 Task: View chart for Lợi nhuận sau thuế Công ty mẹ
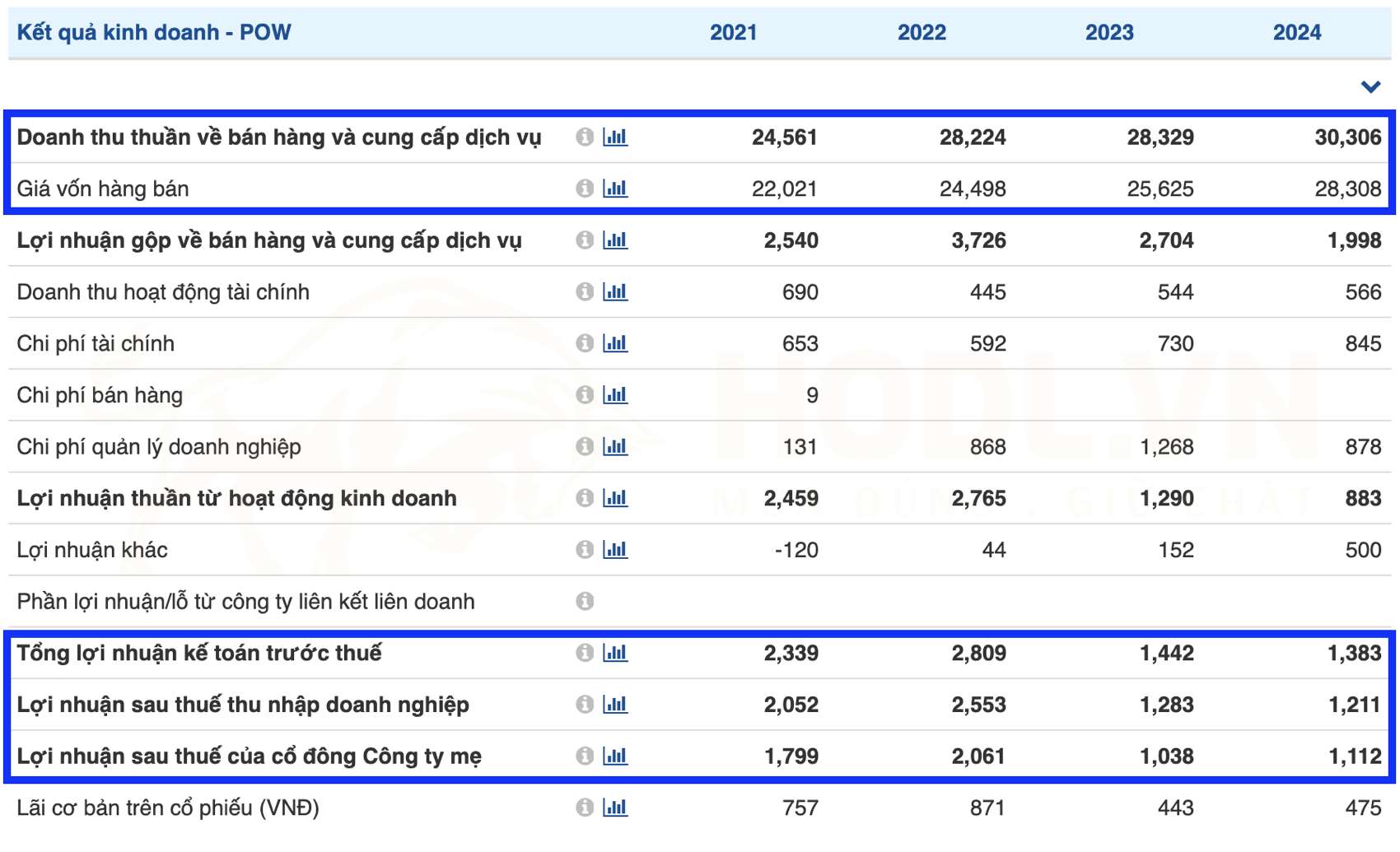tap(615, 756)
